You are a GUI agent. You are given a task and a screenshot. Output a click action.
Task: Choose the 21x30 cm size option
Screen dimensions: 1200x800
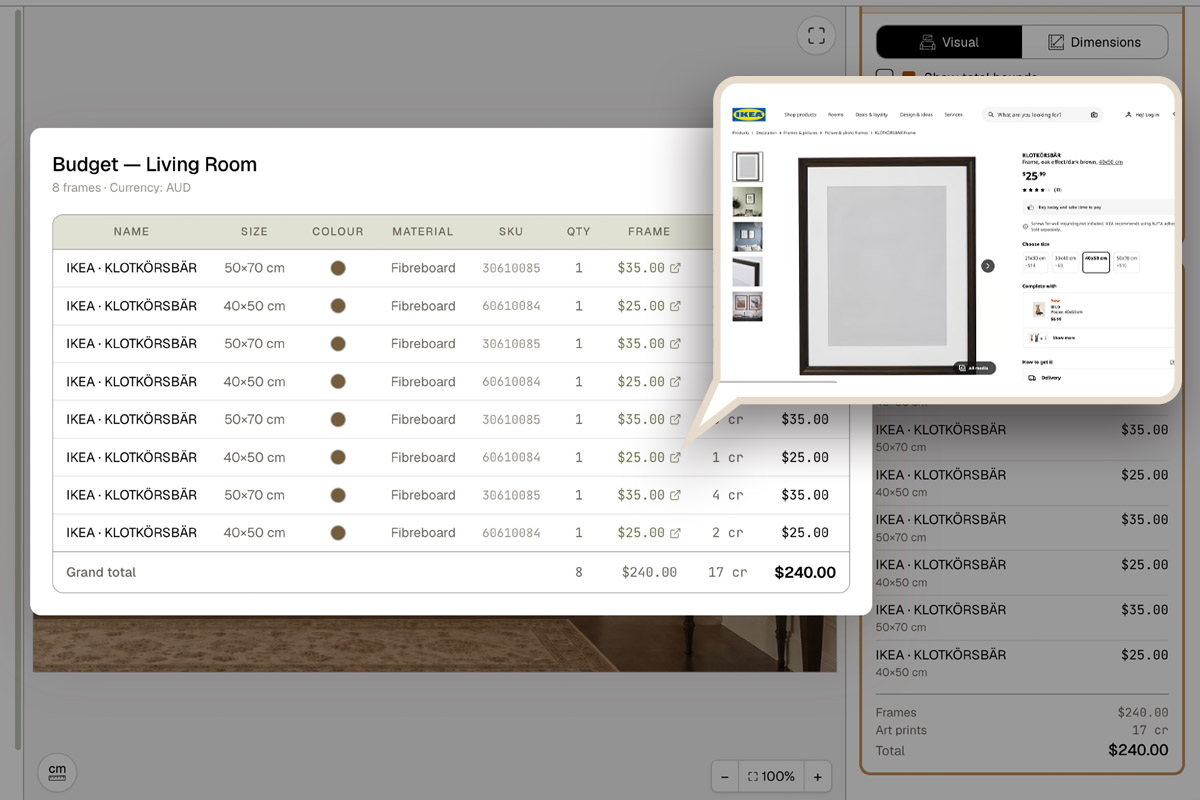(1035, 263)
